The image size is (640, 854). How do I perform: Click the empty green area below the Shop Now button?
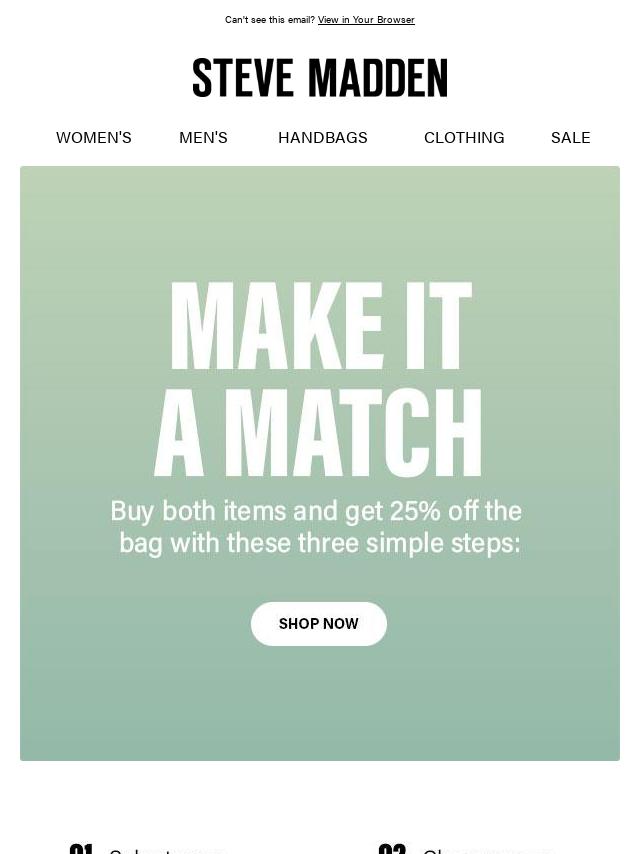(x=320, y=703)
